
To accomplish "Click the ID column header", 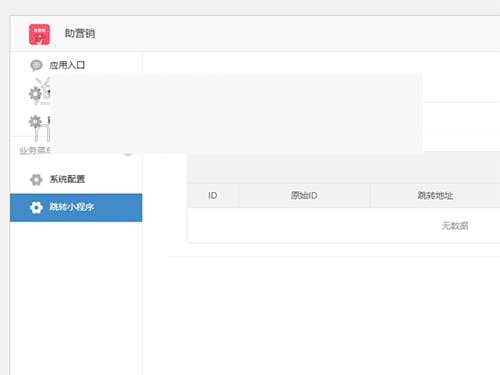I will coord(213,195).
